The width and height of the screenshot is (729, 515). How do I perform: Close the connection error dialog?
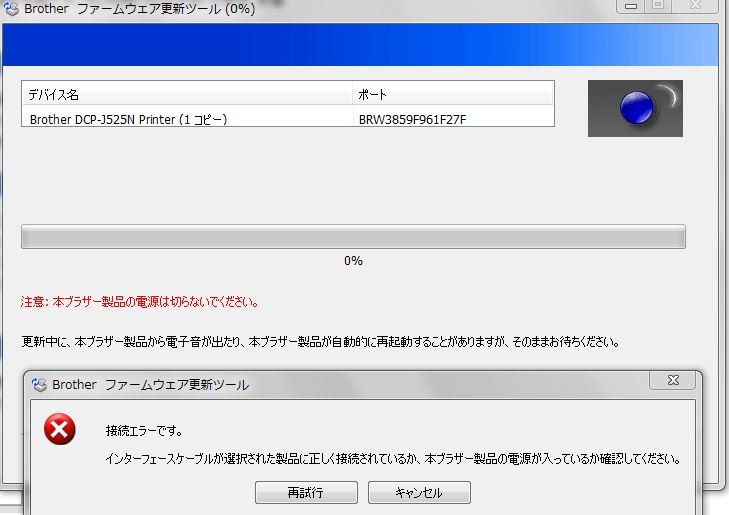[x=673, y=380]
